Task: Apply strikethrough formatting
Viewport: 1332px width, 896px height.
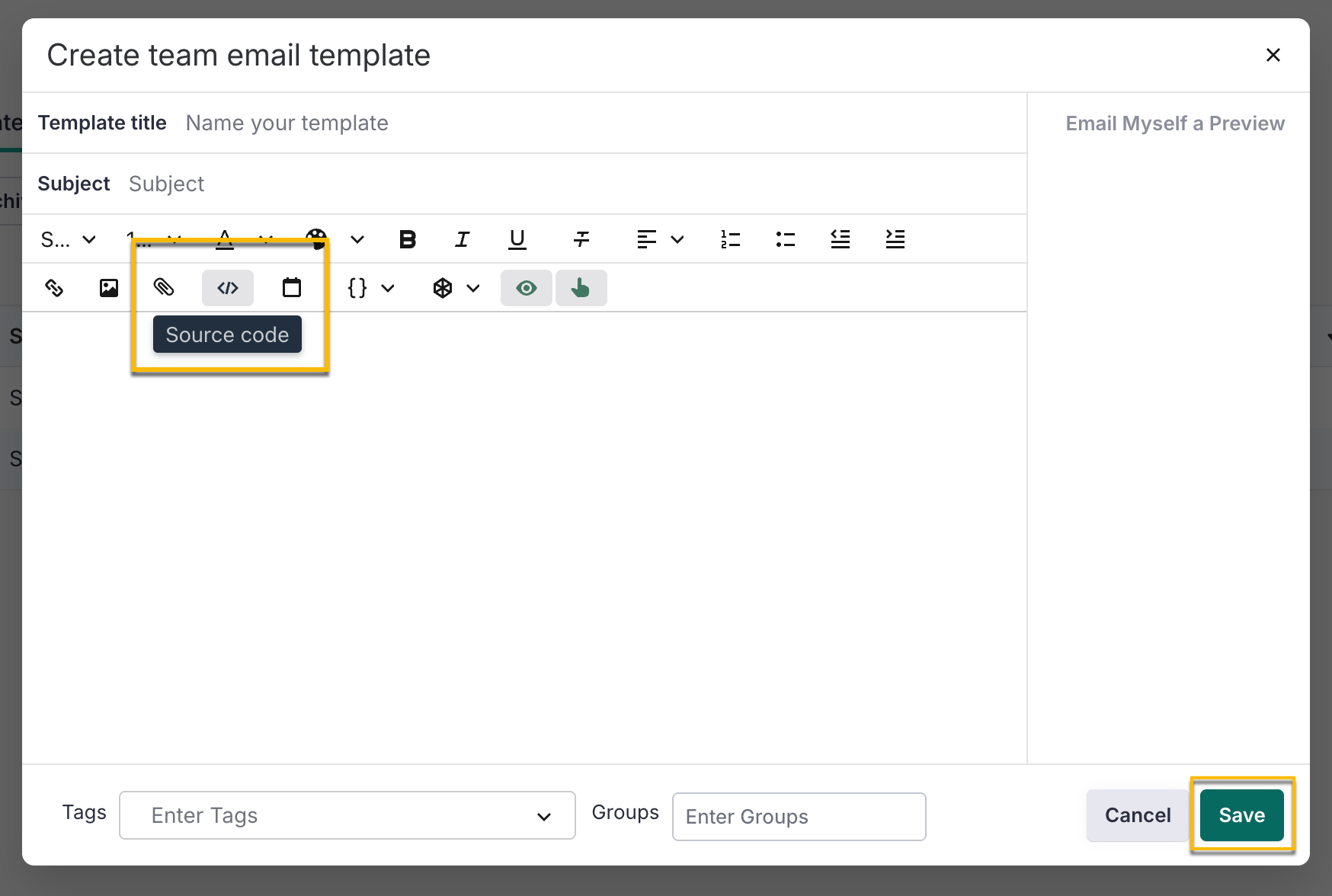Action: coord(581,238)
